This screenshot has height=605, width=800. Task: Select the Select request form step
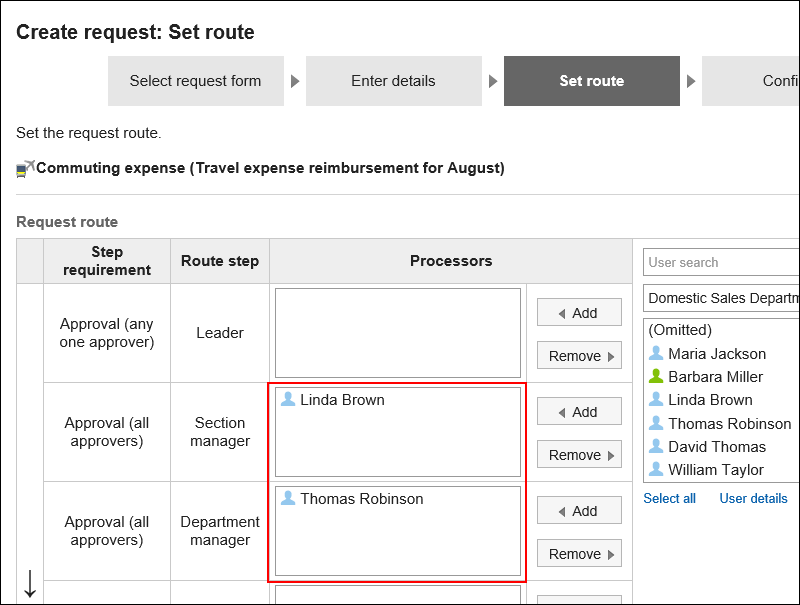[x=195, y=81]
